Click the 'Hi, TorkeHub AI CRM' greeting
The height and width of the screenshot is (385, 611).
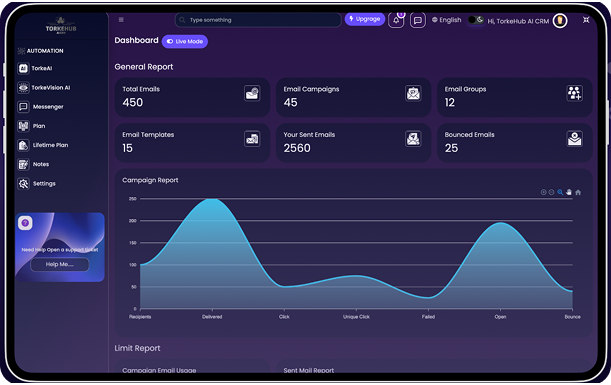pos(518,21)
